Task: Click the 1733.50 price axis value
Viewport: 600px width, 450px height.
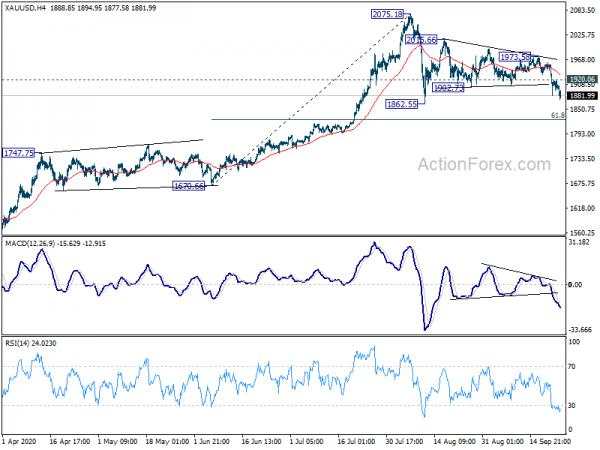Action: [x=581, y=158]
